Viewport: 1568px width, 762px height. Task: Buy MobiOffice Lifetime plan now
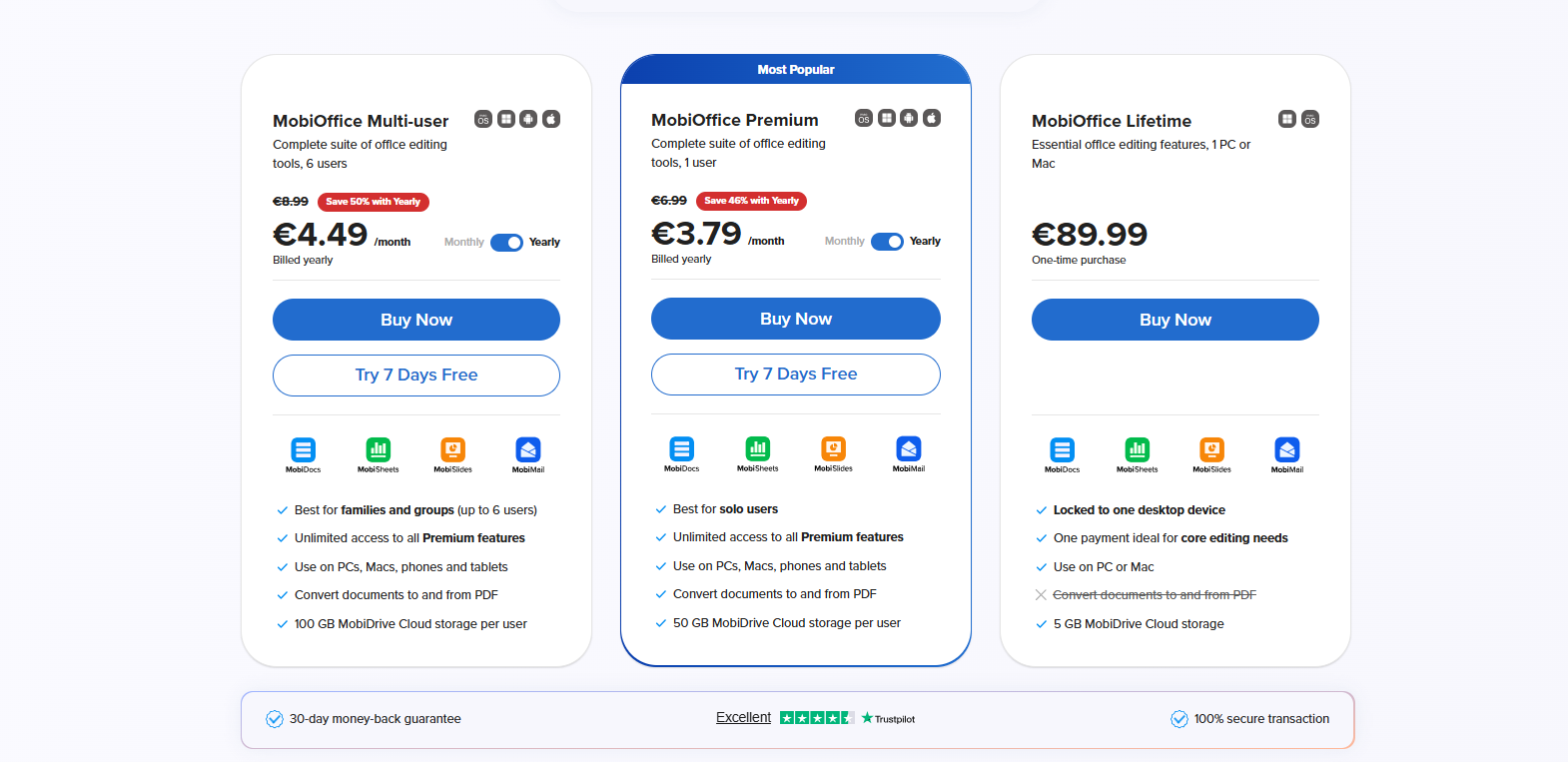(1176, 320)
